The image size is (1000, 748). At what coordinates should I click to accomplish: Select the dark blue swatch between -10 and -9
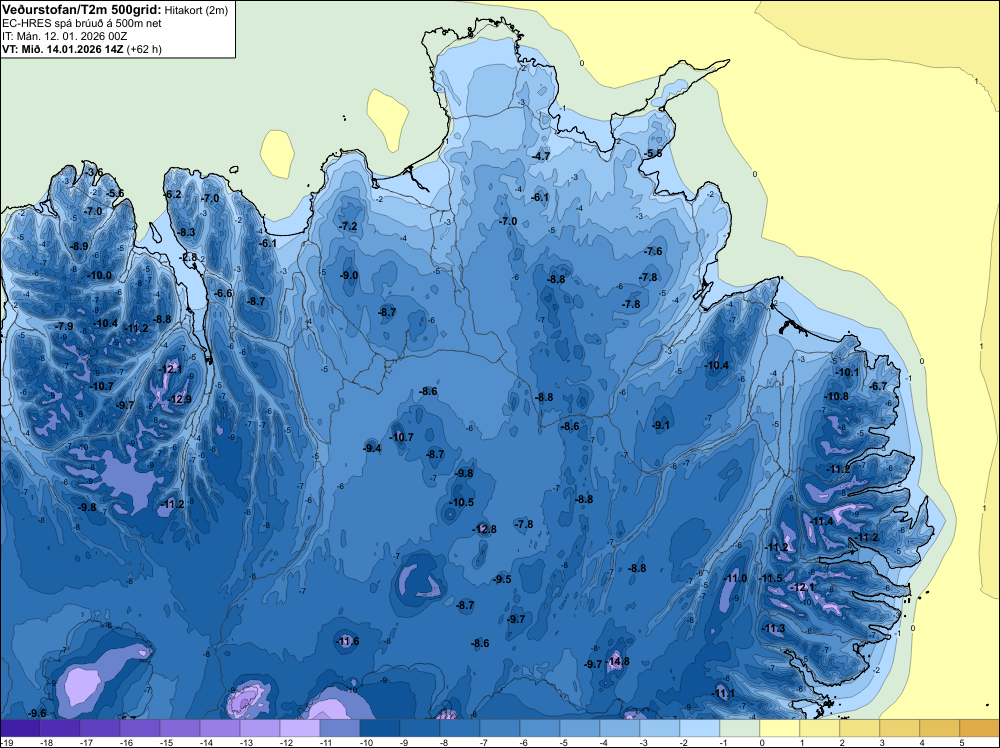(x=380, y=728)
